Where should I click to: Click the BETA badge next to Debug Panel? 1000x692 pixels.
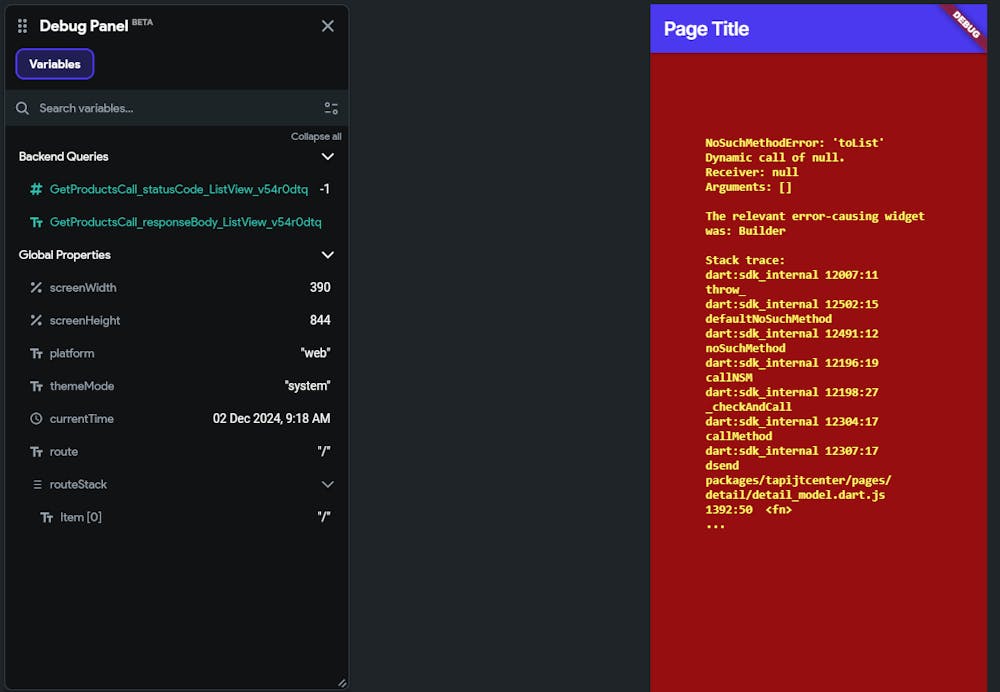click(x=142, y=22)
